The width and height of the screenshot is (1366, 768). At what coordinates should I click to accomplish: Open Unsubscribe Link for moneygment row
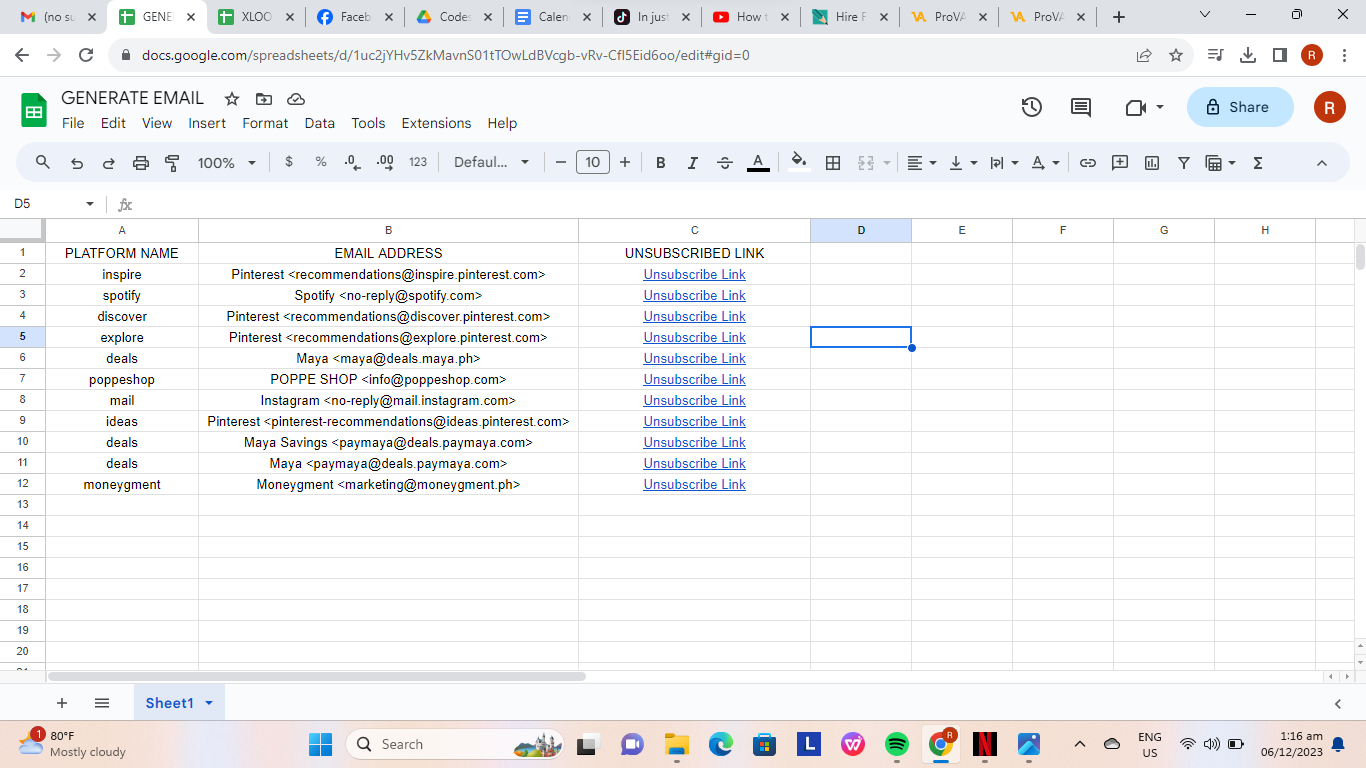[695, 484]
